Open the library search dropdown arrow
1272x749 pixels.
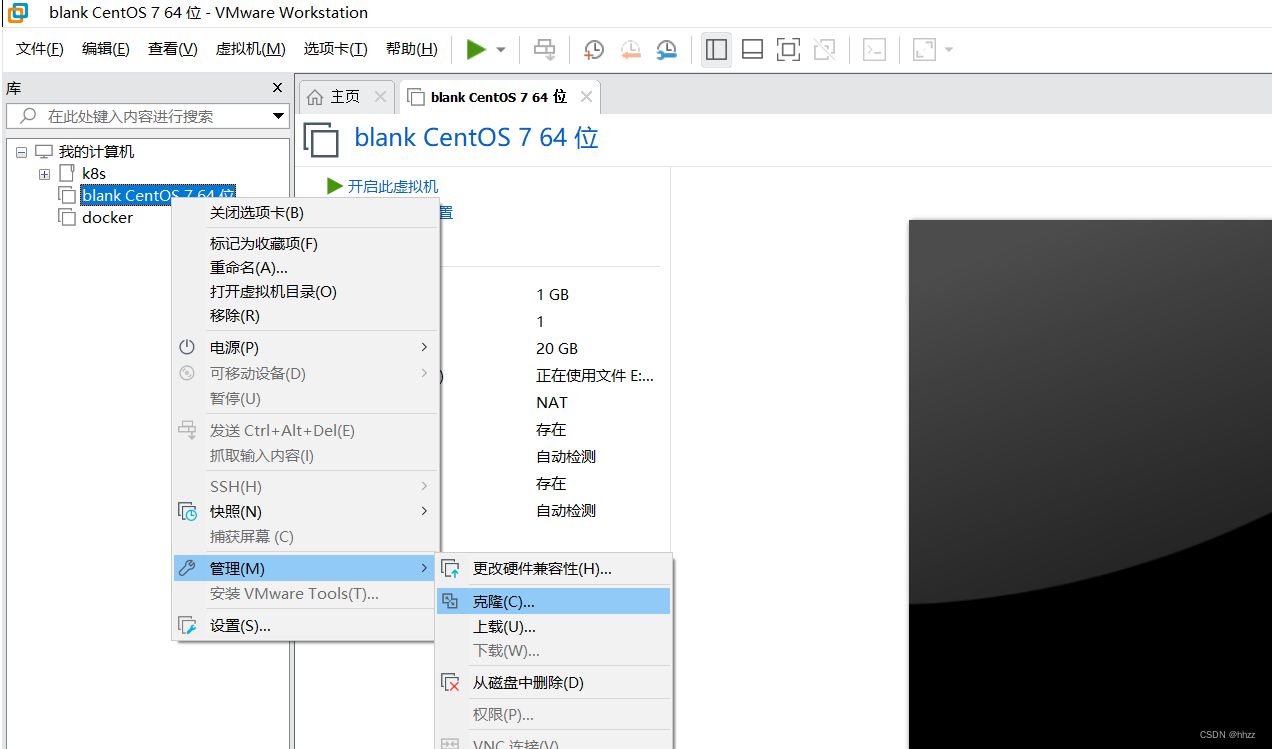(x=278, y=116)
